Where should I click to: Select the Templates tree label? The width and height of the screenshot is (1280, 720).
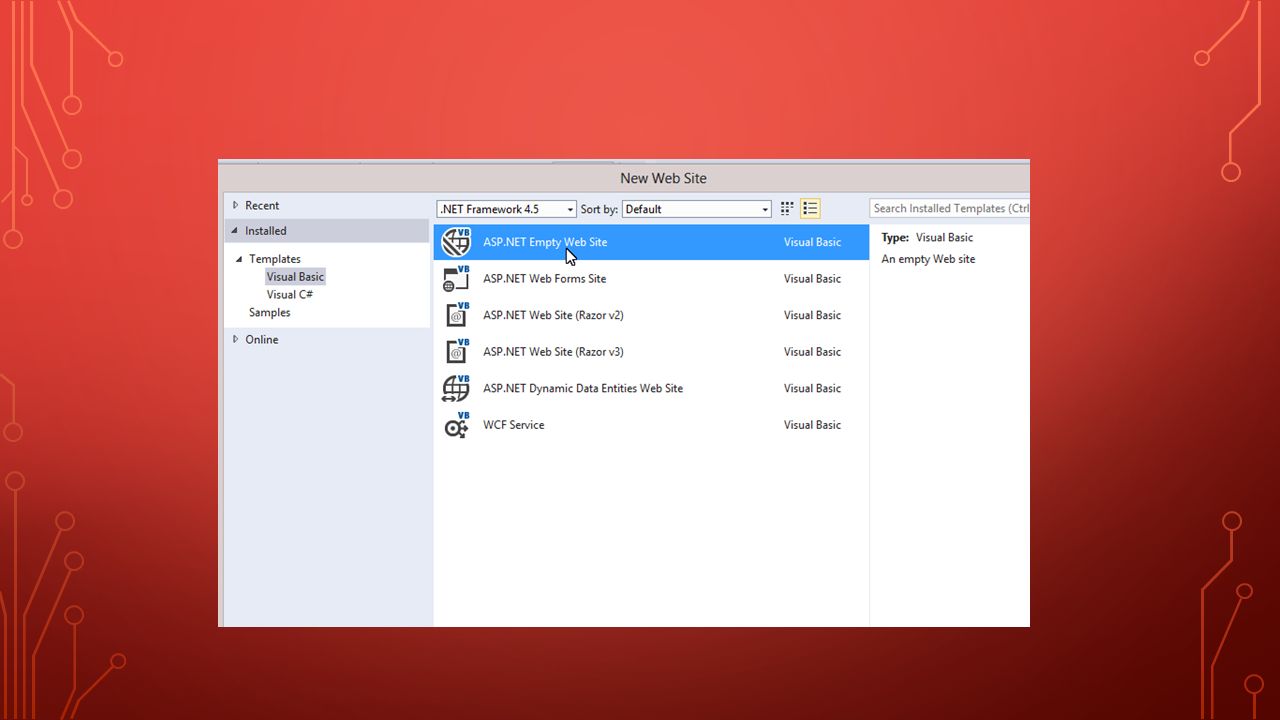click(x=275, y=259)
